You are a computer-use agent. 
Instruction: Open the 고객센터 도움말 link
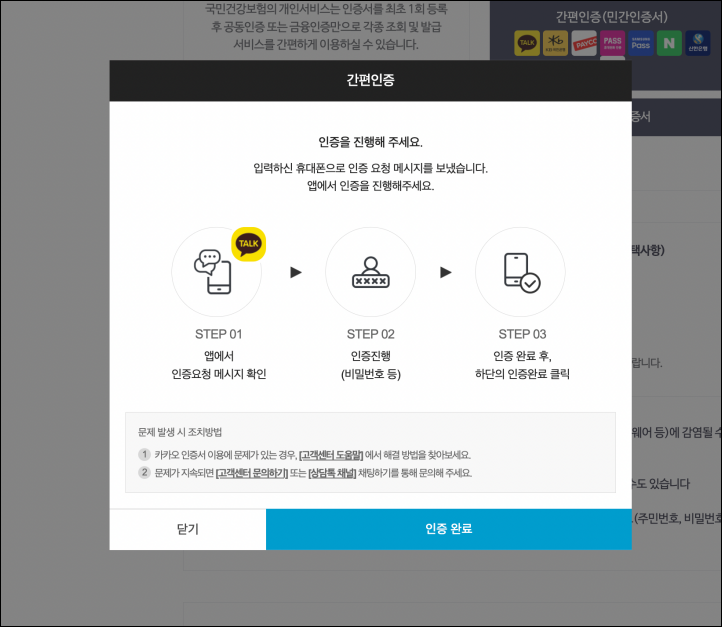point(331,455)
